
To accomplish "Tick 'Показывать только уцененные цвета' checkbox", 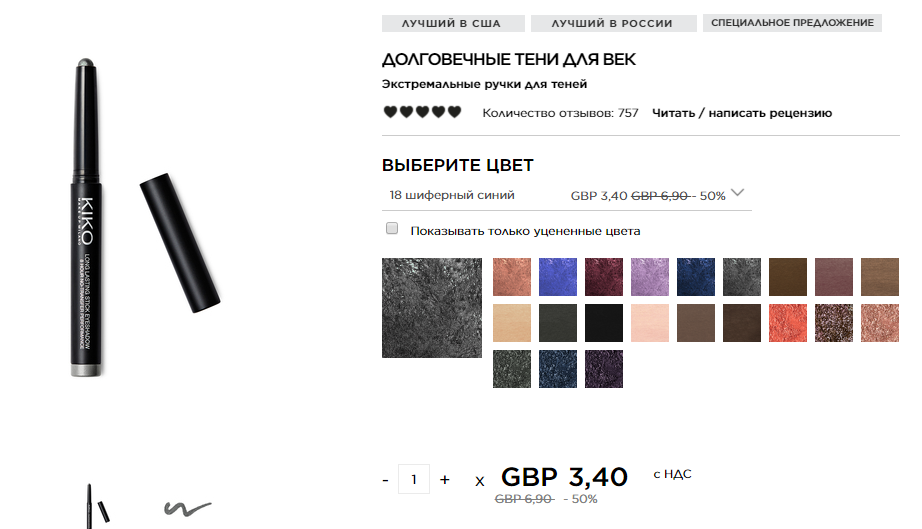I will (392, 229).
